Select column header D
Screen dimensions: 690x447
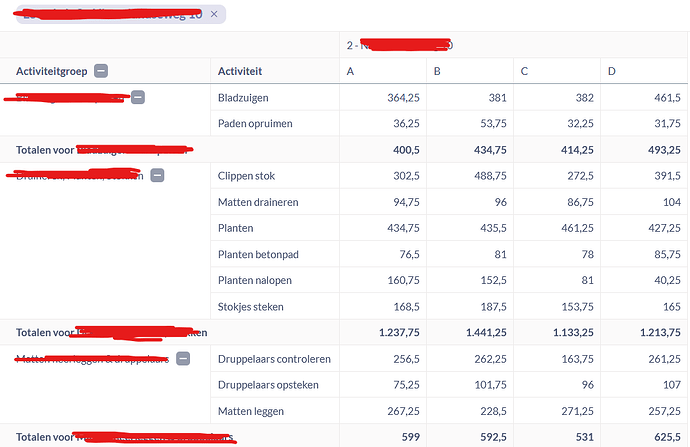(x=611, y=71)
